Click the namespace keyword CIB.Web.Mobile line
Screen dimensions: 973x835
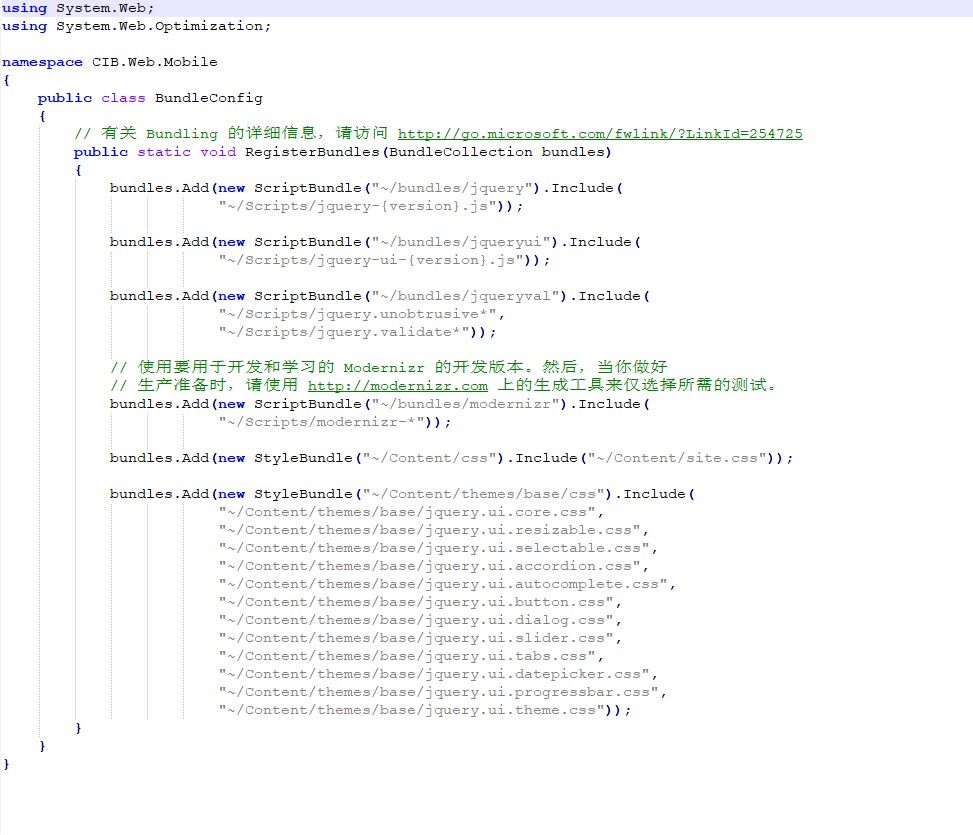[x=110, y=61]
